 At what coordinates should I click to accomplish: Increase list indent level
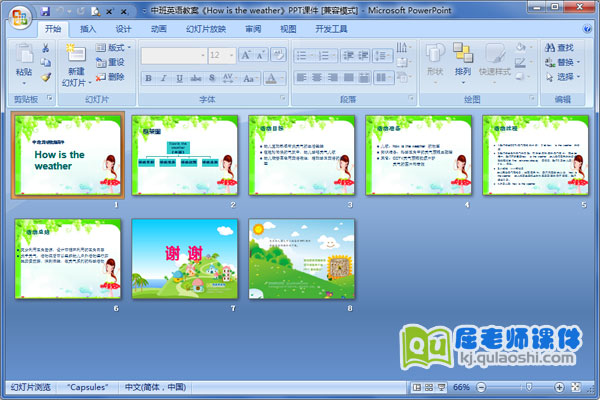(x=363, y=56)
